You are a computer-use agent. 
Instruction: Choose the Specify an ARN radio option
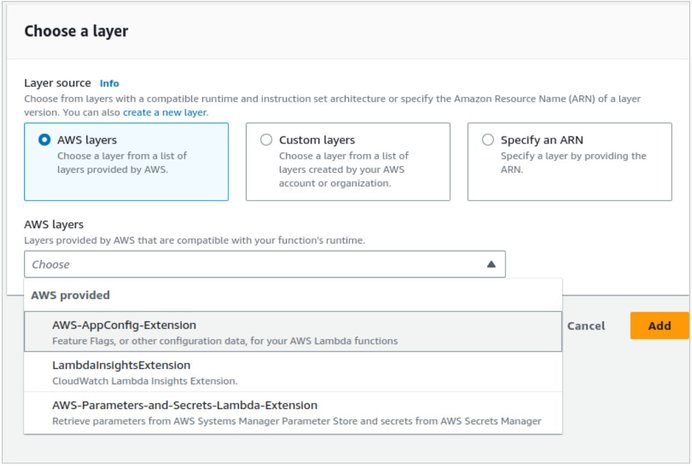tap(488, 140)
